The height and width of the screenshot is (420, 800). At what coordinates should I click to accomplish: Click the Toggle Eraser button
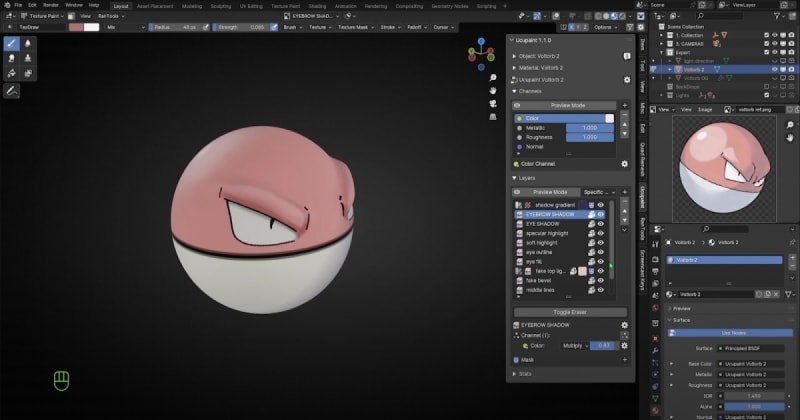click(569, 312)
